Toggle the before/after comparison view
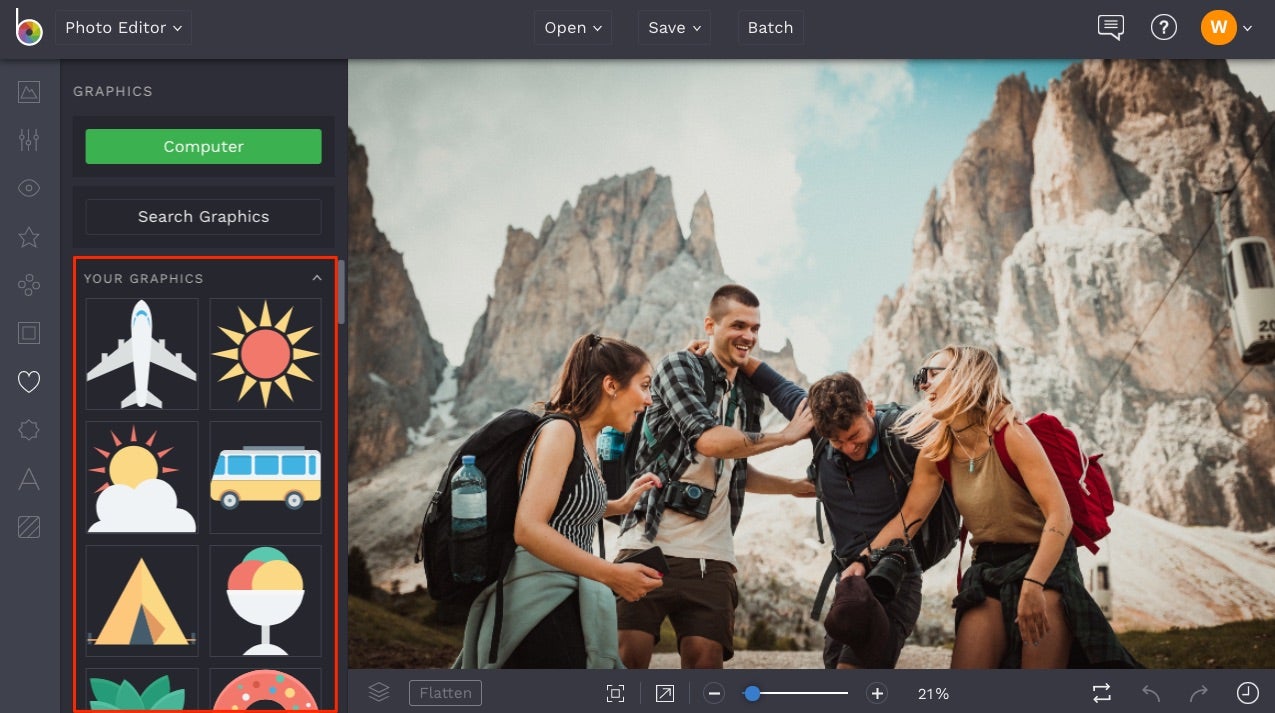This screenshot has width=1275, height=713. (1100, 692)
